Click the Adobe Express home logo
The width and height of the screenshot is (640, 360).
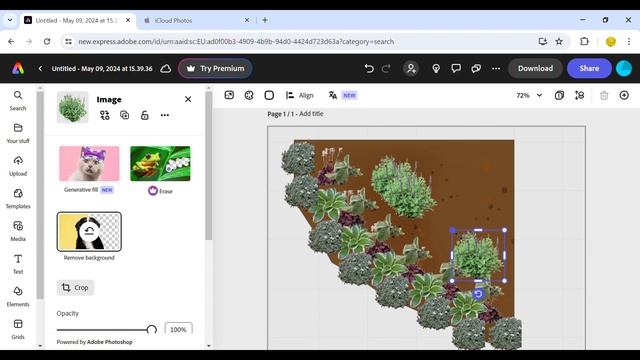pos(18,68)
